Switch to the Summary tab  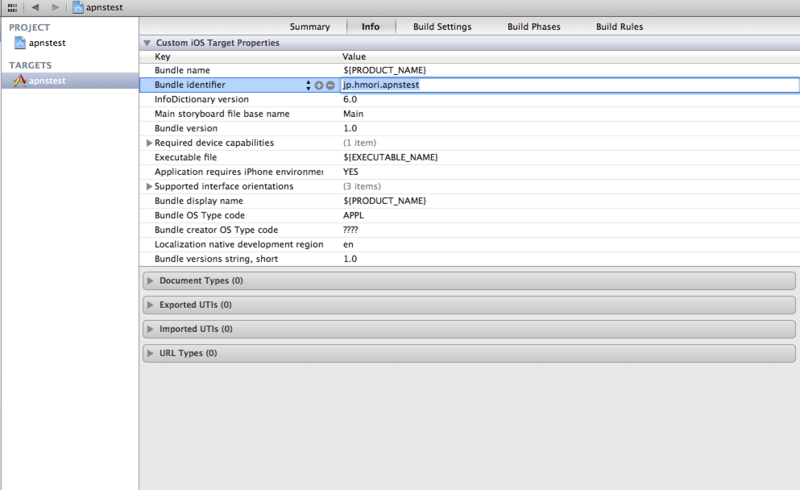[310, 27]
